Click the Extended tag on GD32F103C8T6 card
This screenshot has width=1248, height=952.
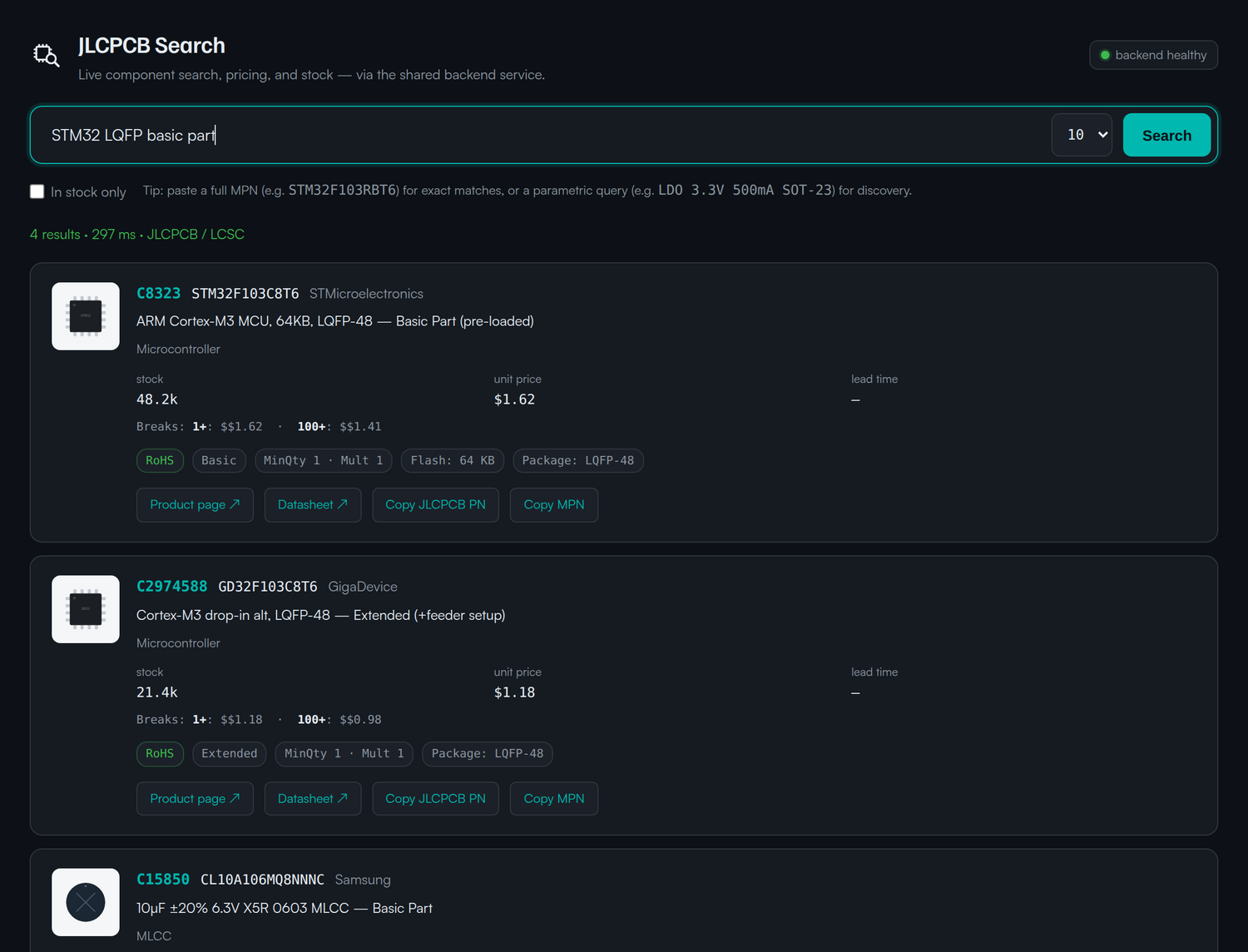point(230,753)
